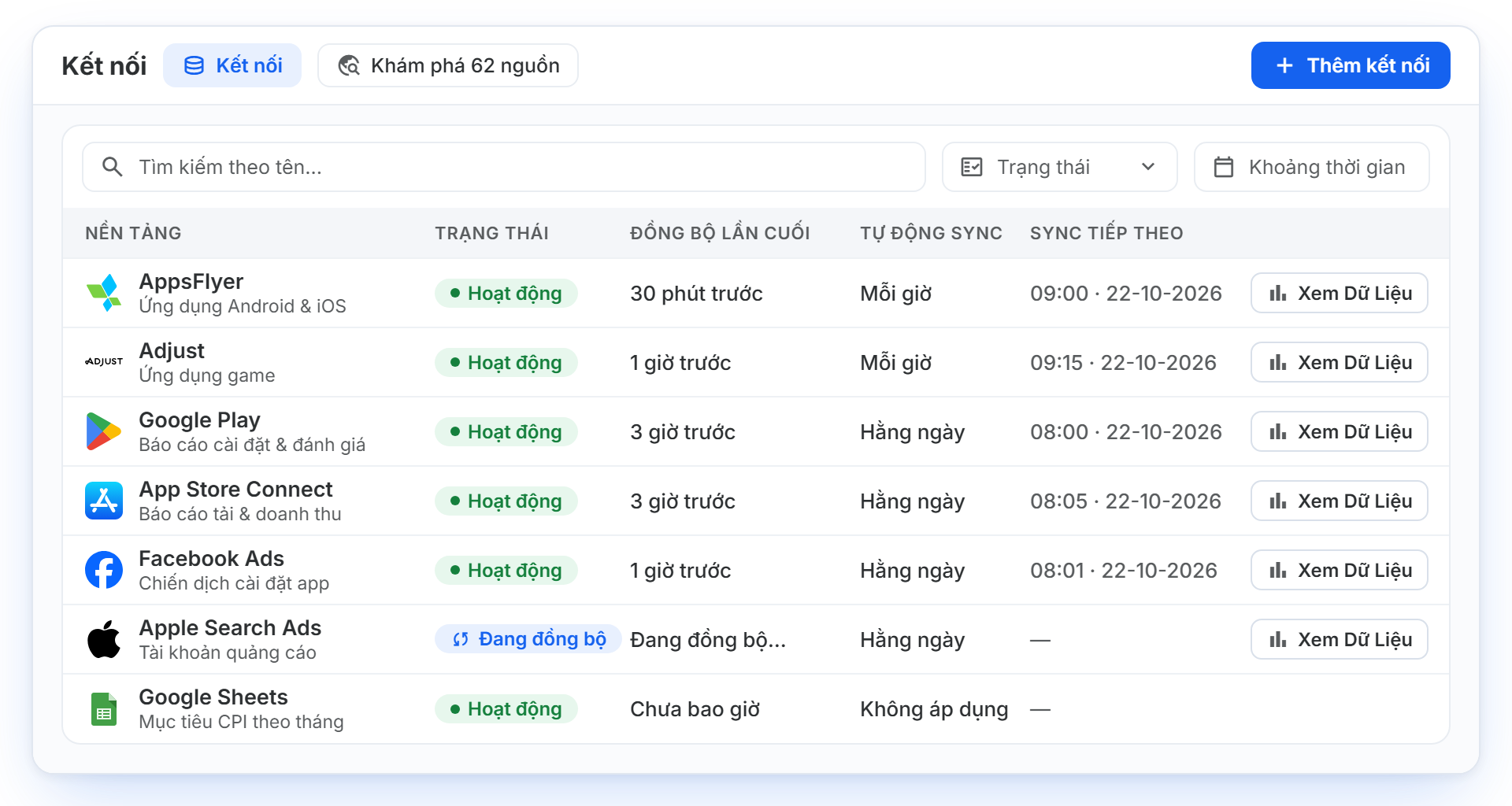
Task: Click the Google Sheets icon
Action: tap(104, 708)
